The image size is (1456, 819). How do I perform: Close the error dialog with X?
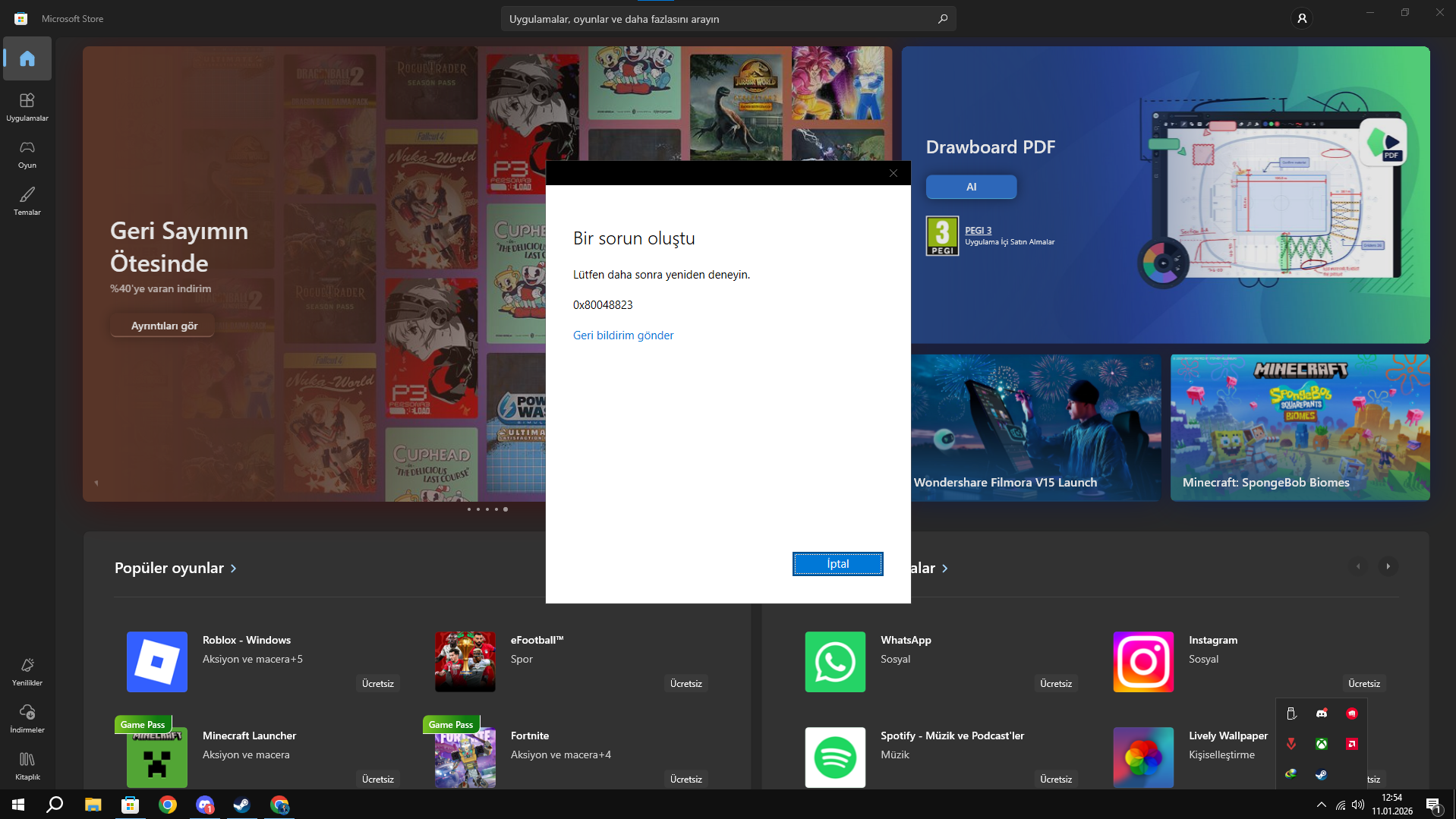pos(893,173)
